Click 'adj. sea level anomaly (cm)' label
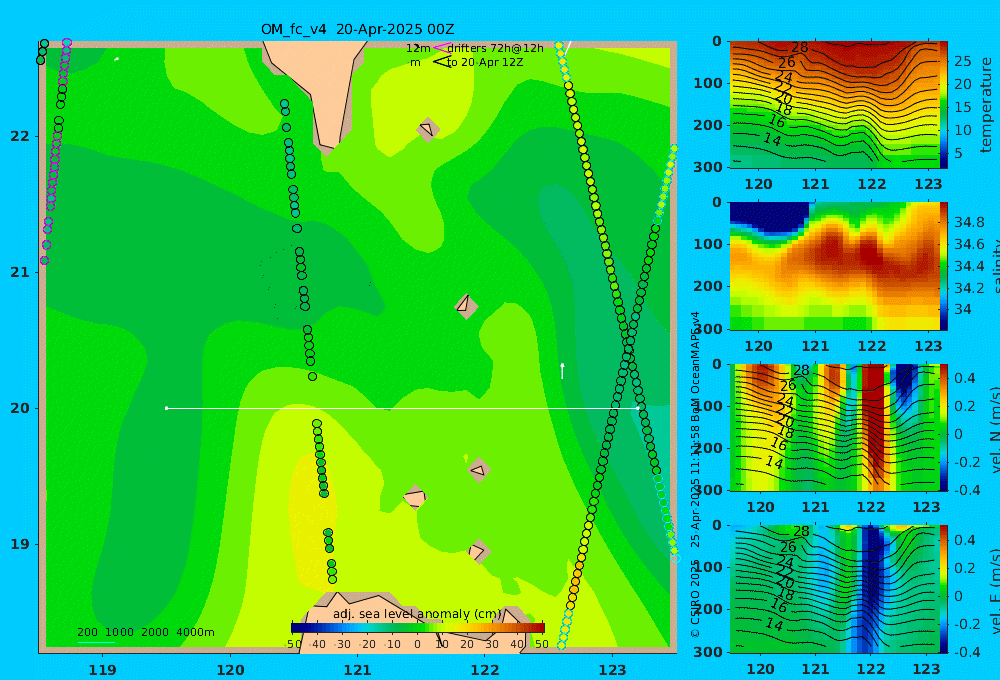Viewport: 1000px width, 680px height. [x=417, y=614]
